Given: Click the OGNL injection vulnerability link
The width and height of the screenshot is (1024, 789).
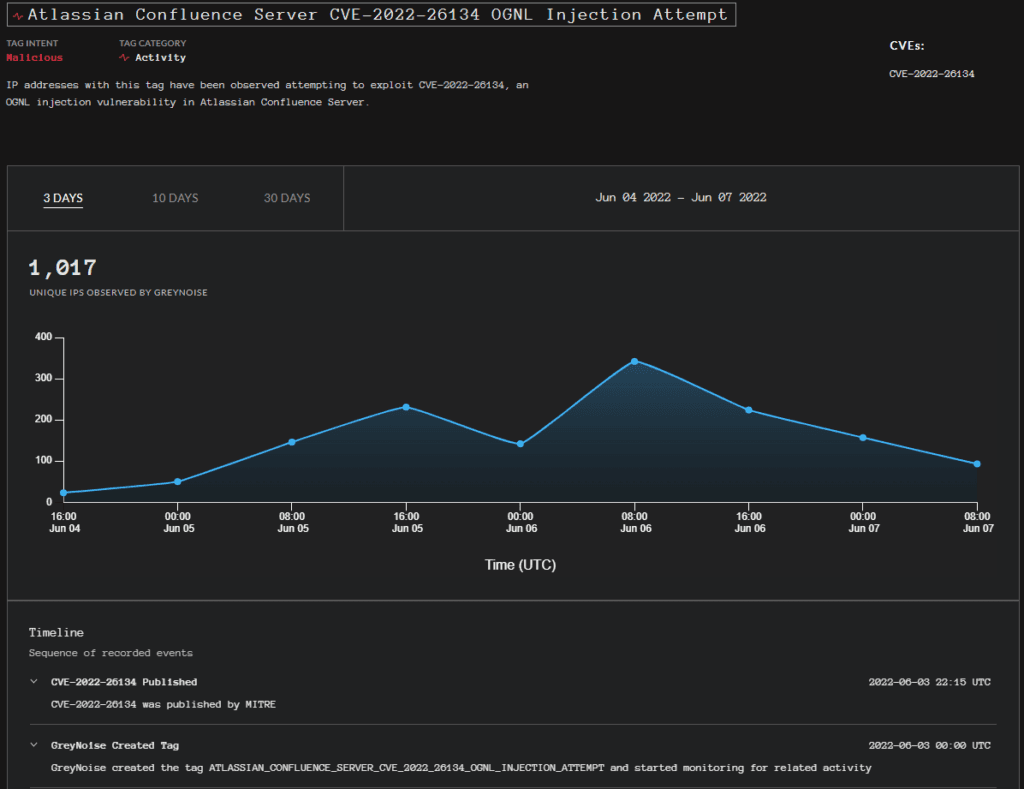Looking at the screenshot, I should pyautogui.click(x=91, y=102).
